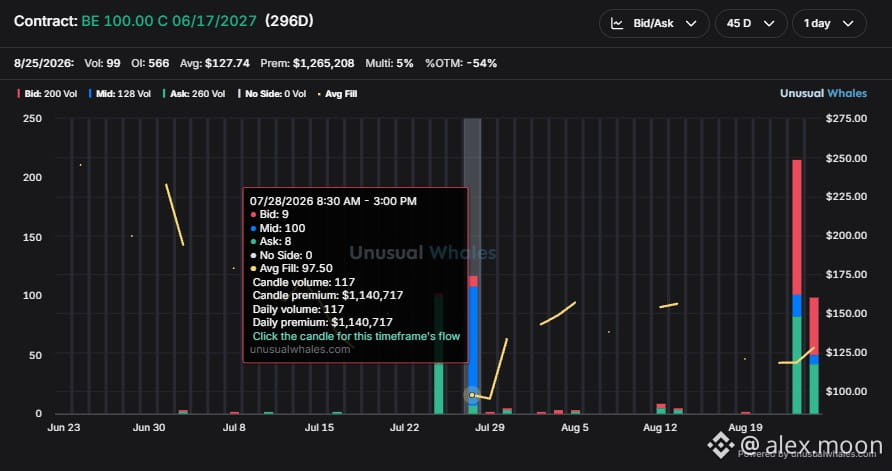Click the tooltip header 07/28/2026 8:30 AM - 3:00 PM
The width and height of the screenshot is (892, 471).
(x=333, y=201)
